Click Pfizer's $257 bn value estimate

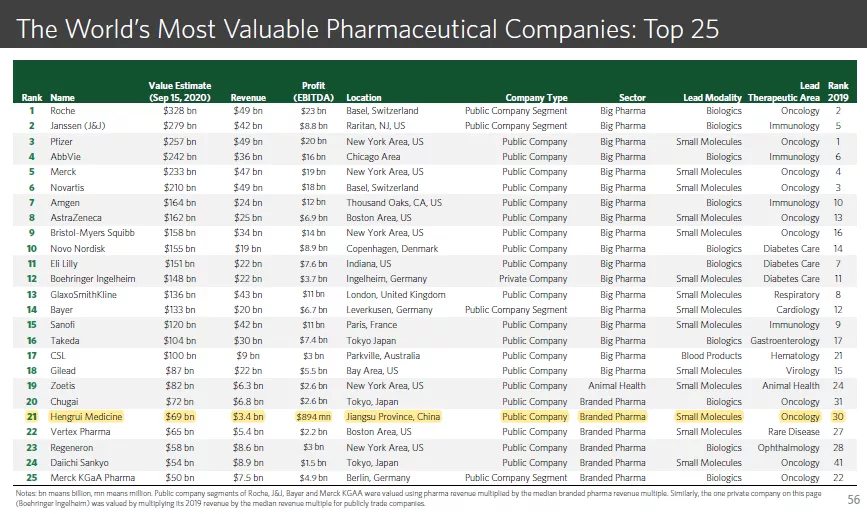click(180, 141)
